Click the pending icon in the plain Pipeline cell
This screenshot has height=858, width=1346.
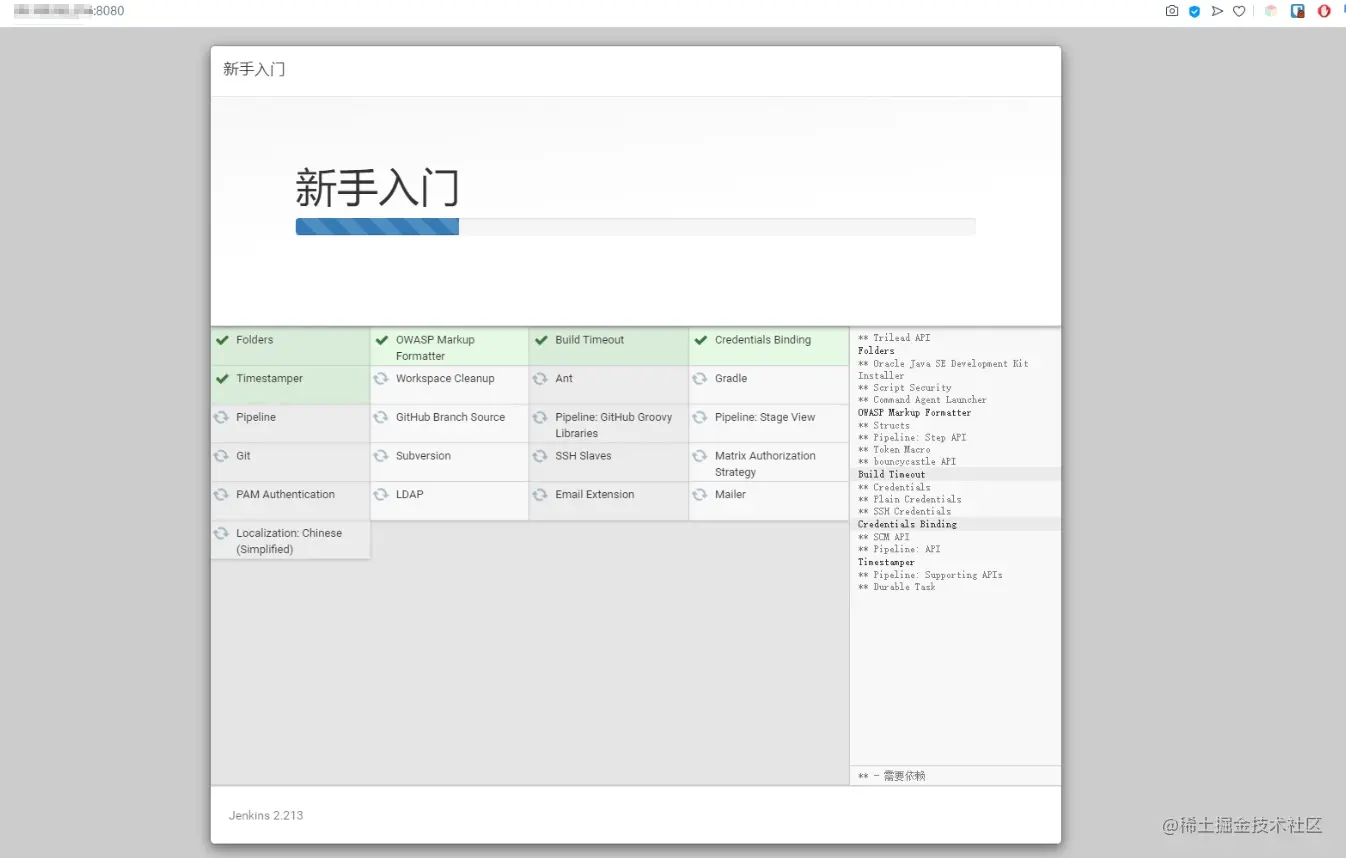coord(221,418)
